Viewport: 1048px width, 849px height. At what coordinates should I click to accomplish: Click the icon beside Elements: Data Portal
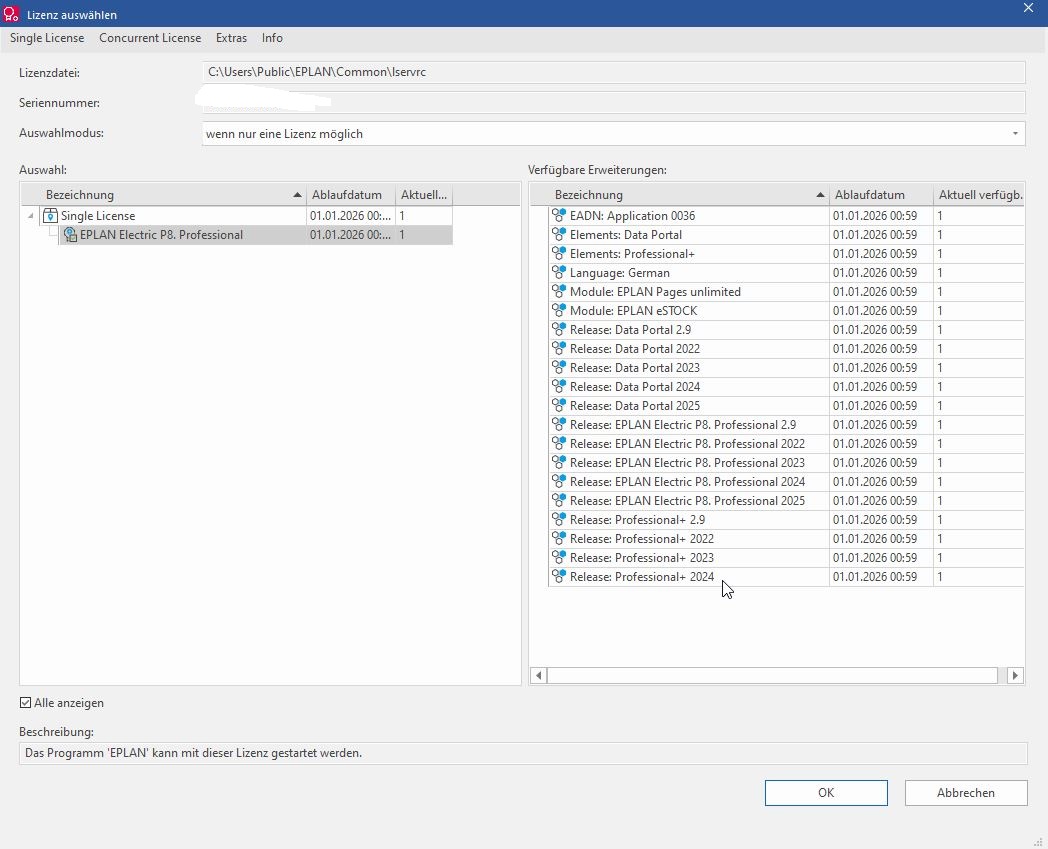click(x=559, y=235)
